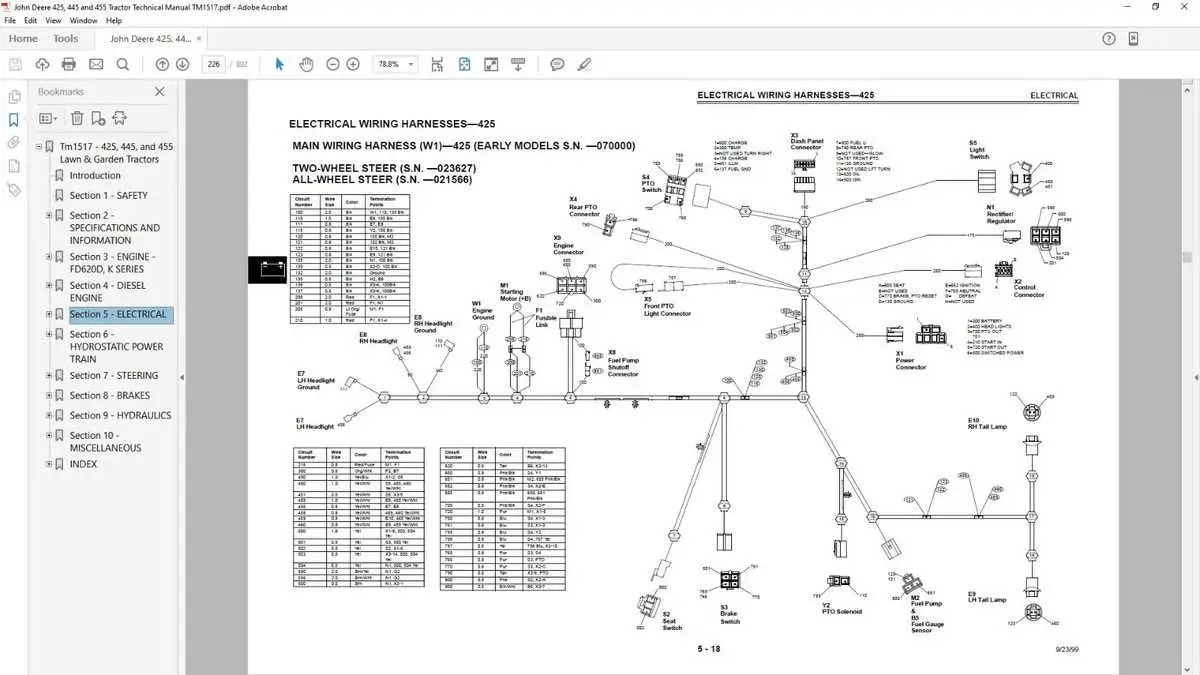Print the document with the printer icon
The width and height of the screenshot is (1200, 675).
(69, 64)
